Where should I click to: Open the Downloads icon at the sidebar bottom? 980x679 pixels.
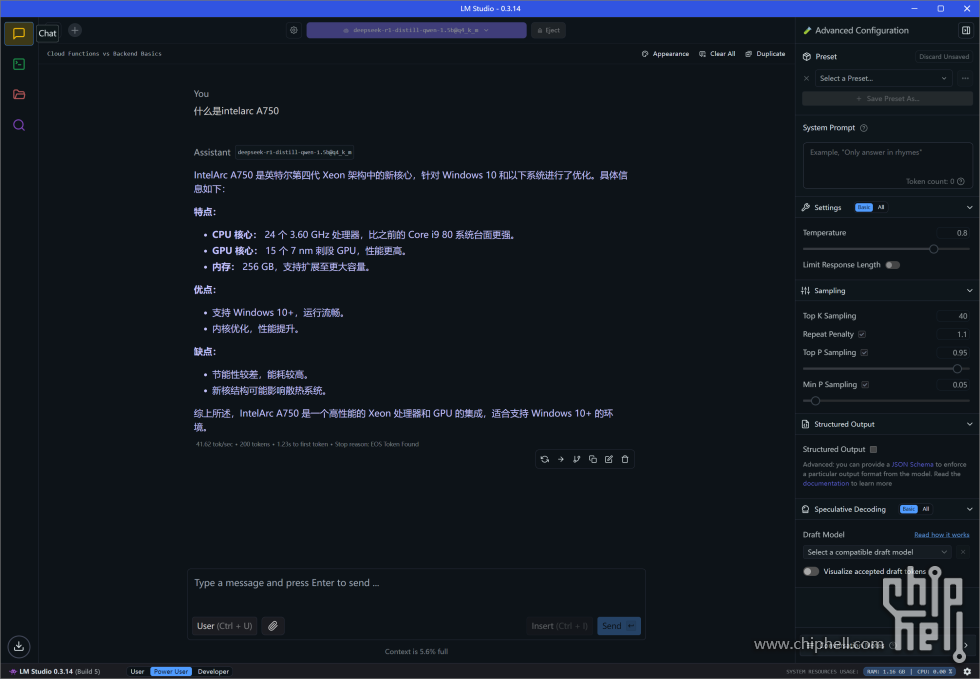point(19,646)
